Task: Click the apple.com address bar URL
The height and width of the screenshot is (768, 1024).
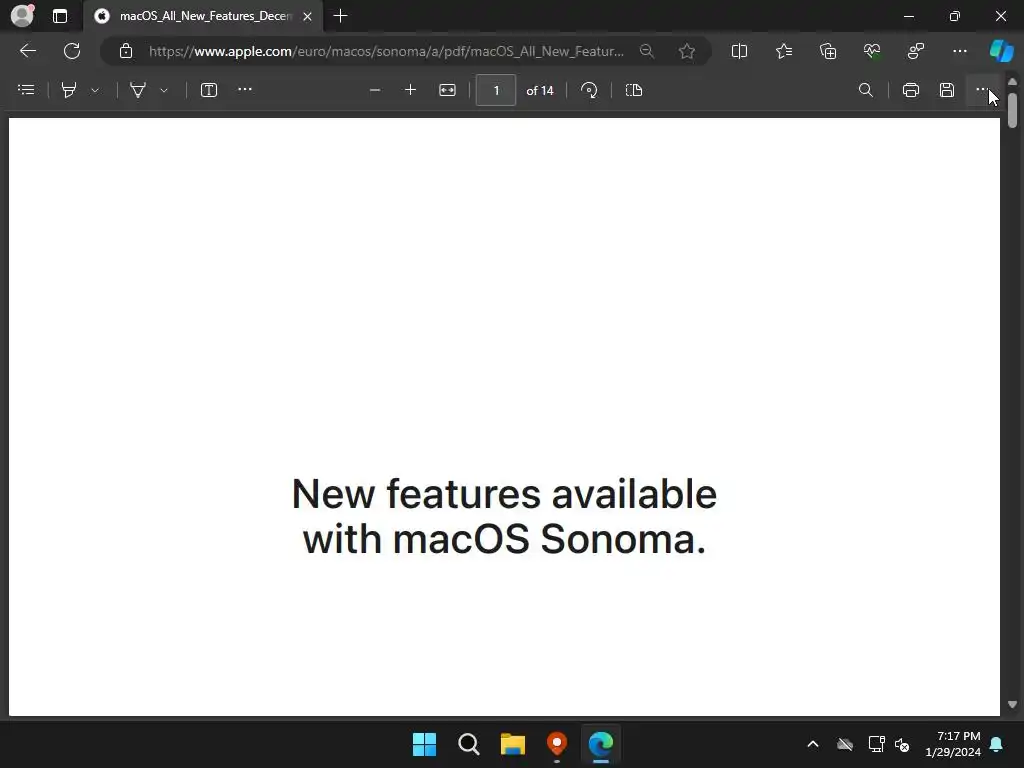Action: (386, 51)
